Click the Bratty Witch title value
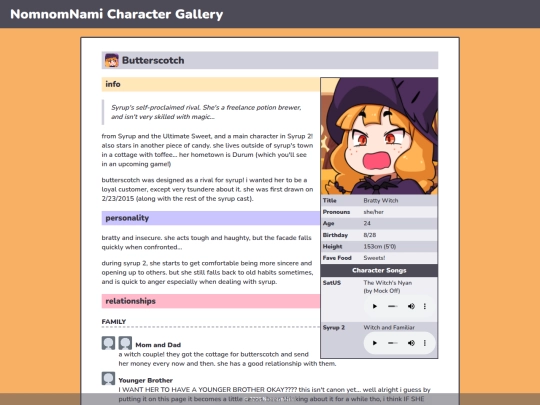Viewport: 540px width, 405px height. (x=381, y=200)
